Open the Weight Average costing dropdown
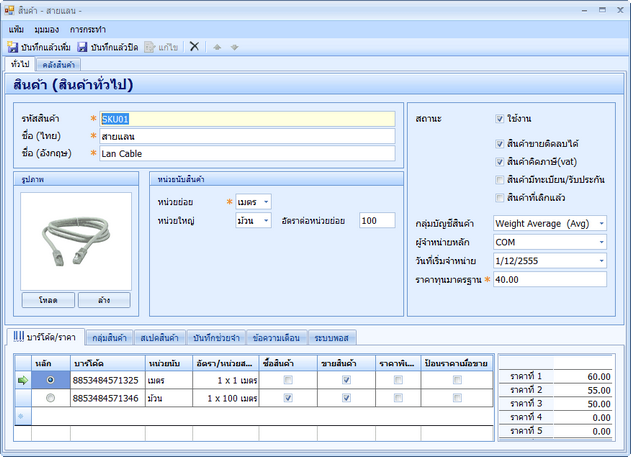This screenshot has width=631, height=457. tap(600, 223)
